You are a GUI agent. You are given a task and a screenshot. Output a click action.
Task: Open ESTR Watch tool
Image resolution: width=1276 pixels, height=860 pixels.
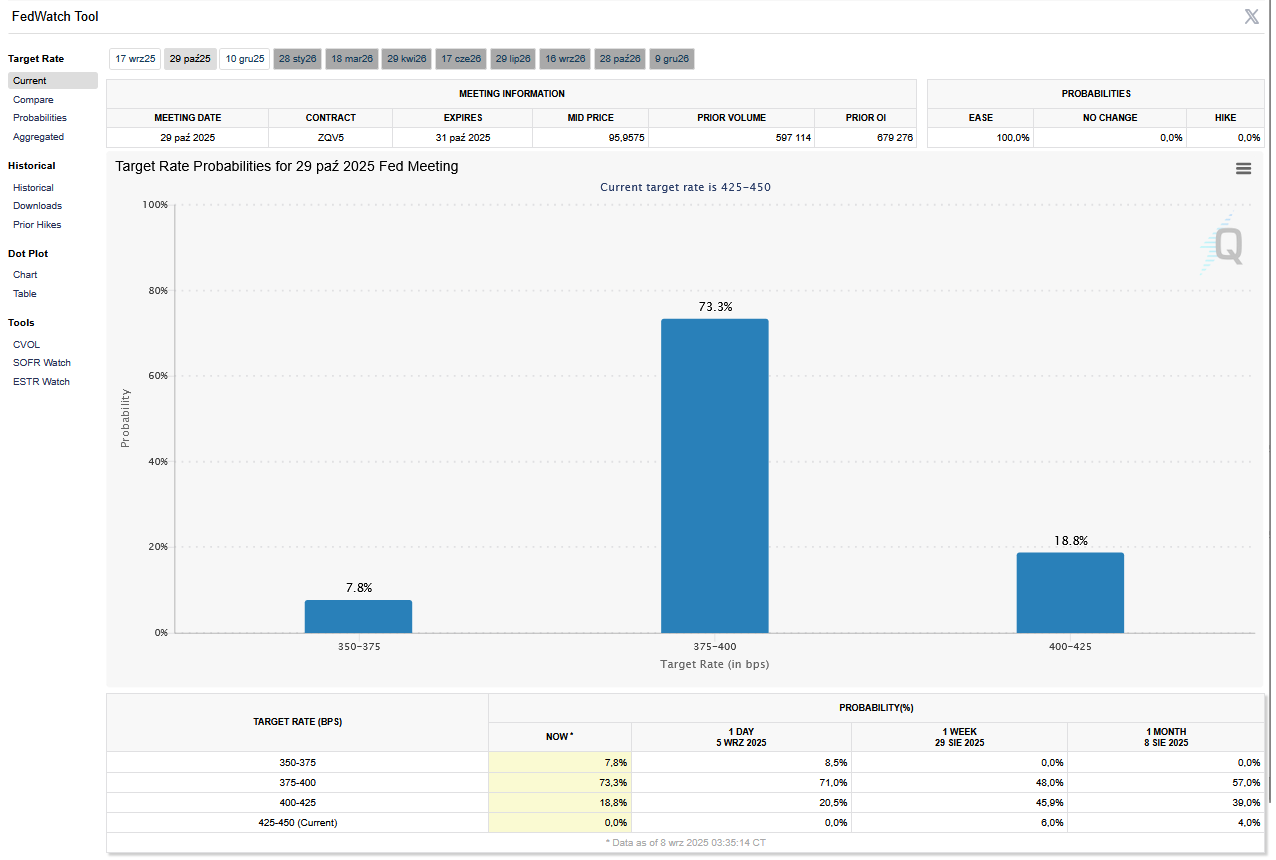pos(41,382)
